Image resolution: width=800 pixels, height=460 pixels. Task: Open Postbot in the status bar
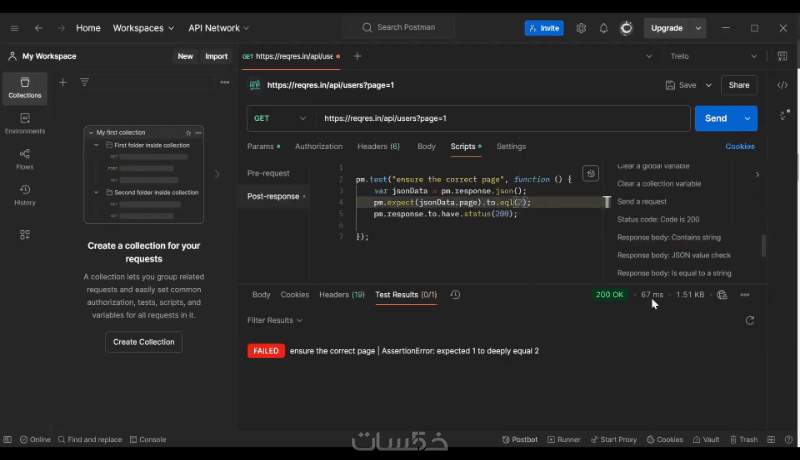(x=520, y=440)
